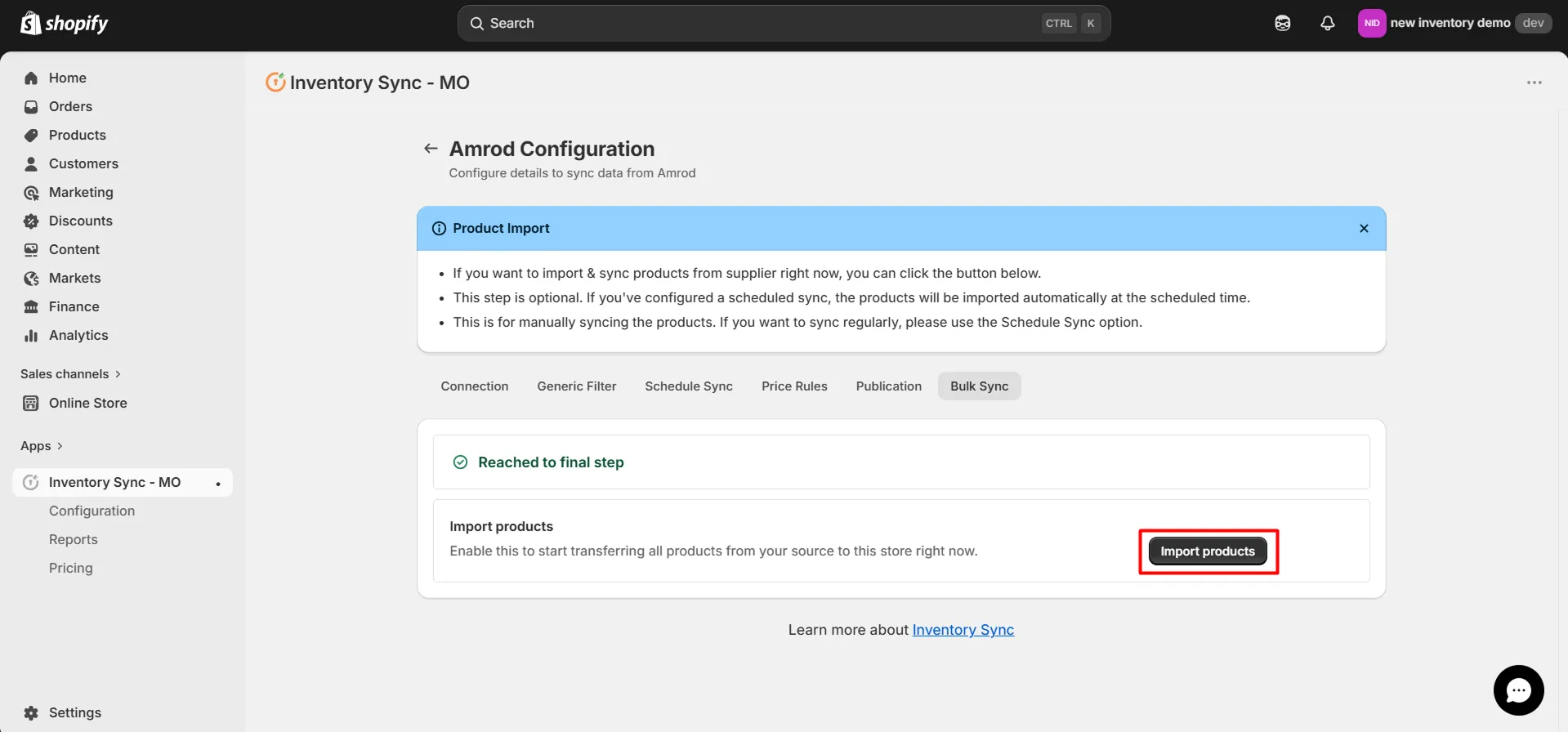Open the three-dot more actions menu
1568x732 pixels.
pos(1534,83)
